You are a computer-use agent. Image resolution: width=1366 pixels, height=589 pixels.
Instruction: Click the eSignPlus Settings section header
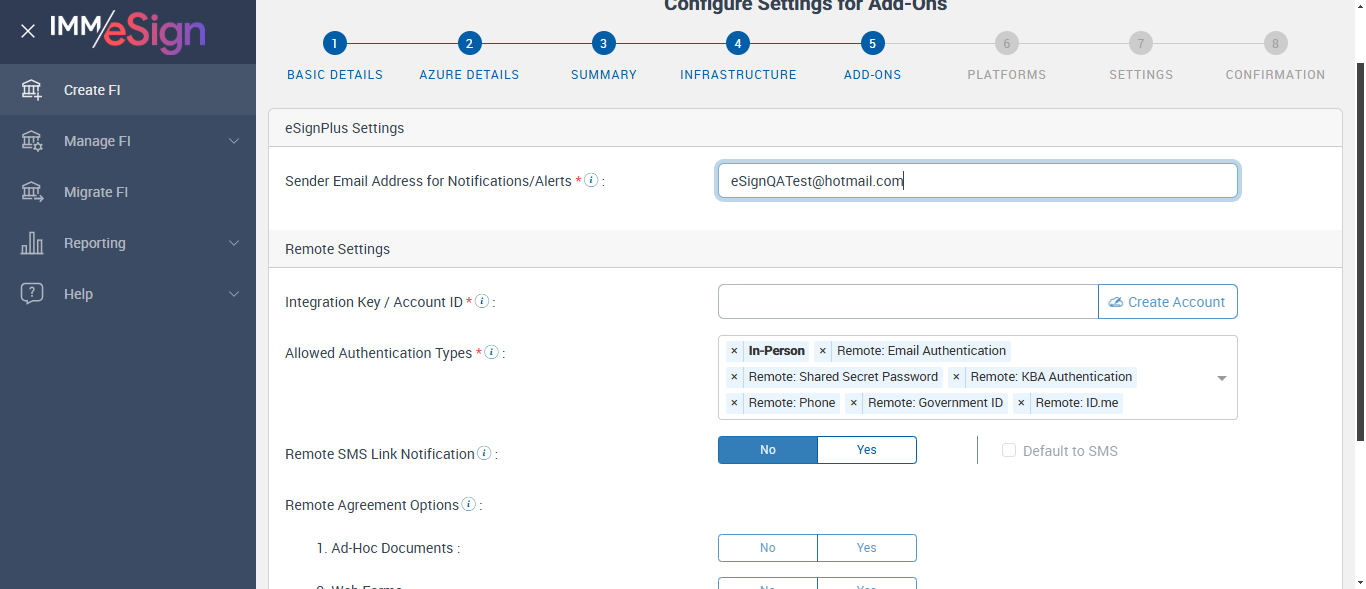(x=805, y=128)
